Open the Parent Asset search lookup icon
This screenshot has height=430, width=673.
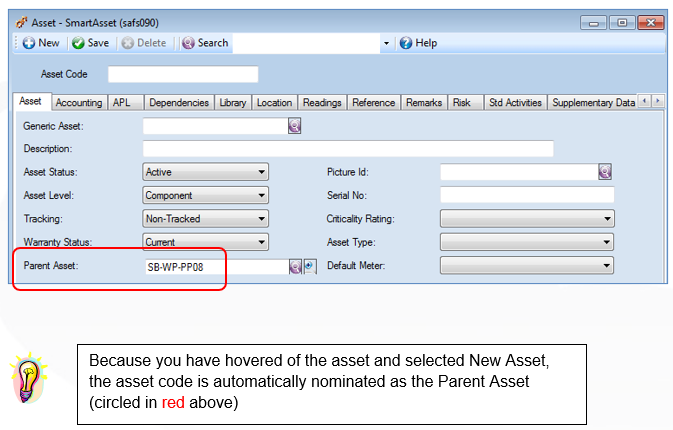click(x=295, y=266)
